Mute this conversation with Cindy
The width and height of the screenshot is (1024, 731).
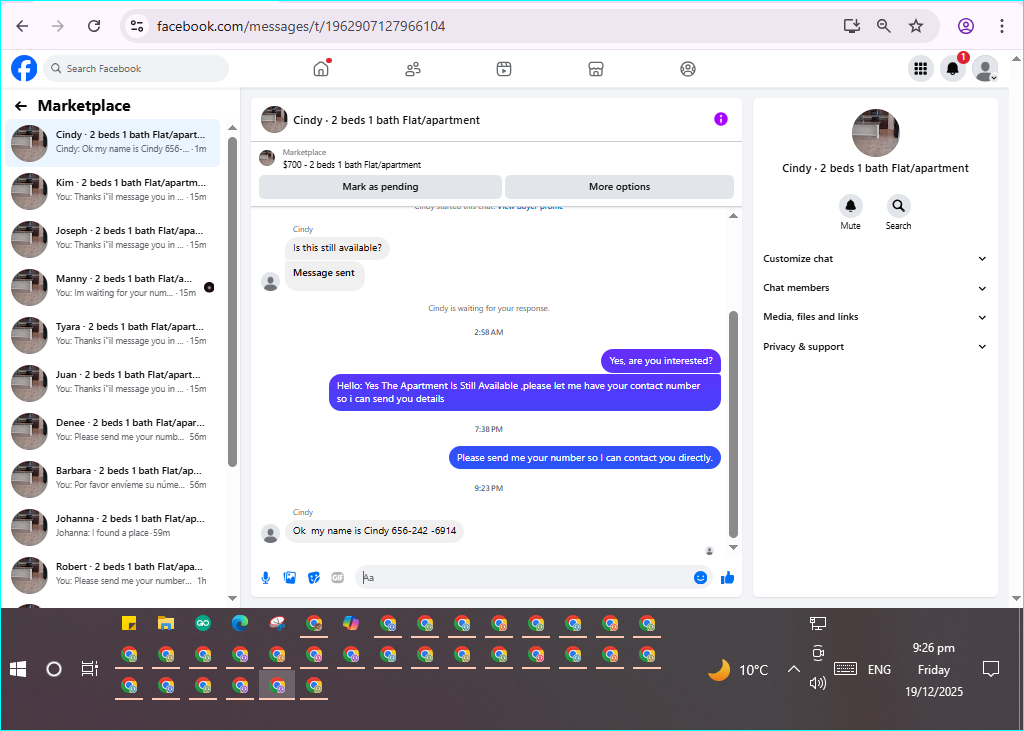[x=850, y=206]
